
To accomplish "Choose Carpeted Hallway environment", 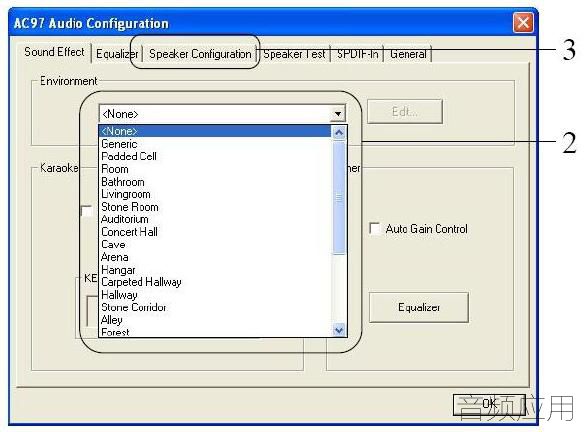I will (215, 282).
